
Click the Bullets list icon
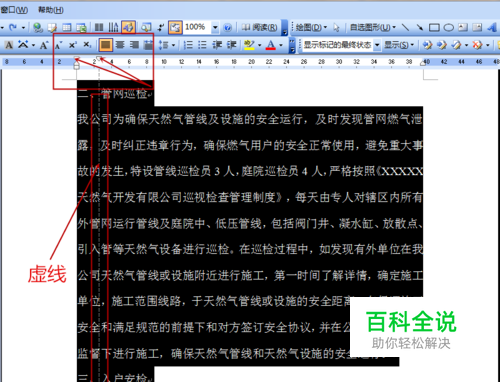pos(202,45)
